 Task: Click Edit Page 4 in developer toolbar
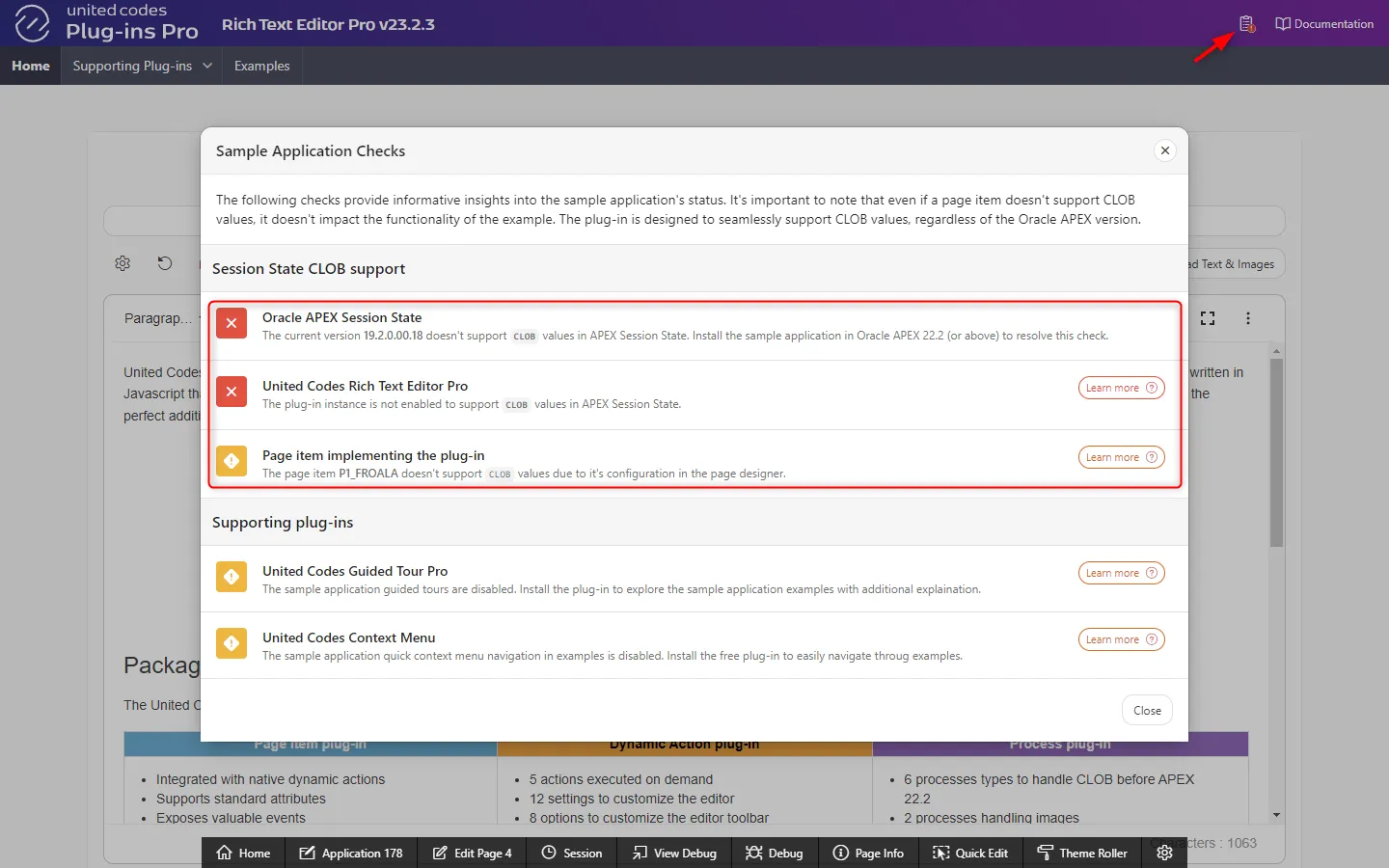[x=473, y=853]
